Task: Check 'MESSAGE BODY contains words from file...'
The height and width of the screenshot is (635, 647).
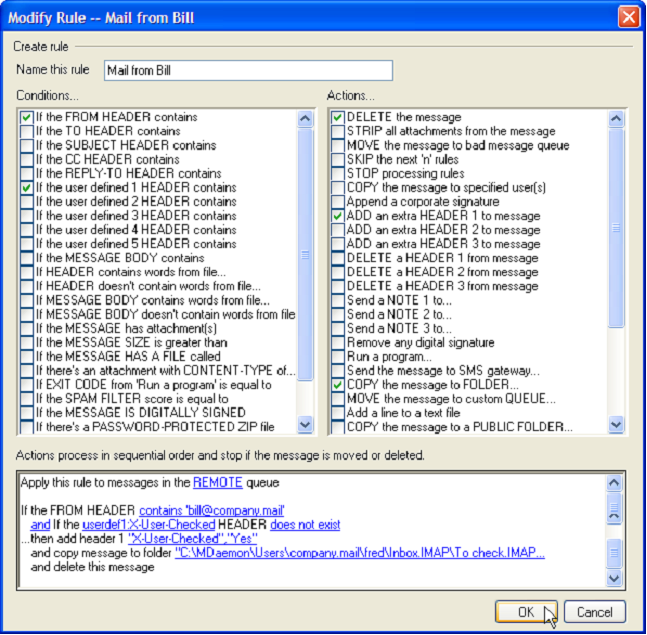Action: [x=26, y=300]
